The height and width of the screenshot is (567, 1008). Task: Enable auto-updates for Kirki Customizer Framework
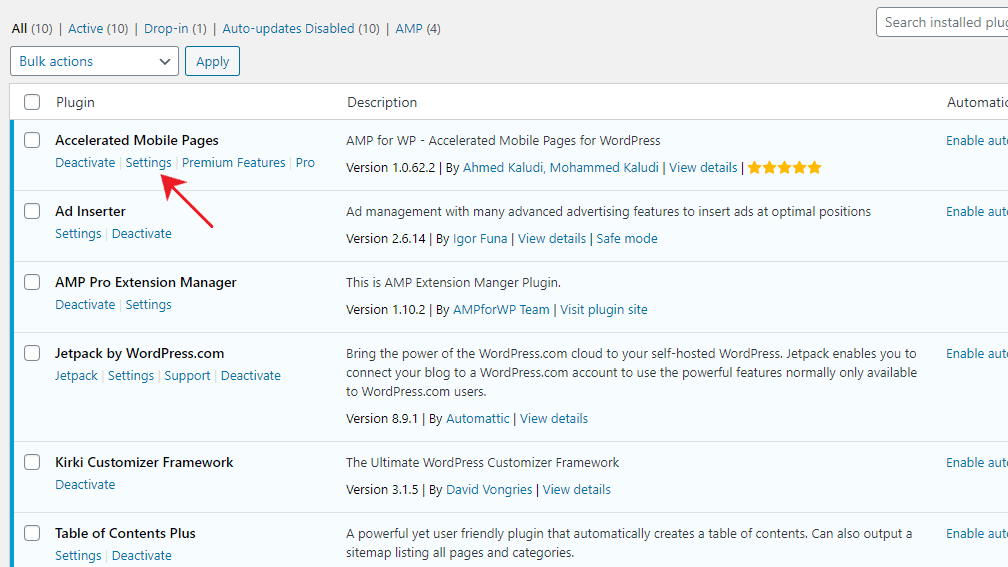(x=976, y=463)
